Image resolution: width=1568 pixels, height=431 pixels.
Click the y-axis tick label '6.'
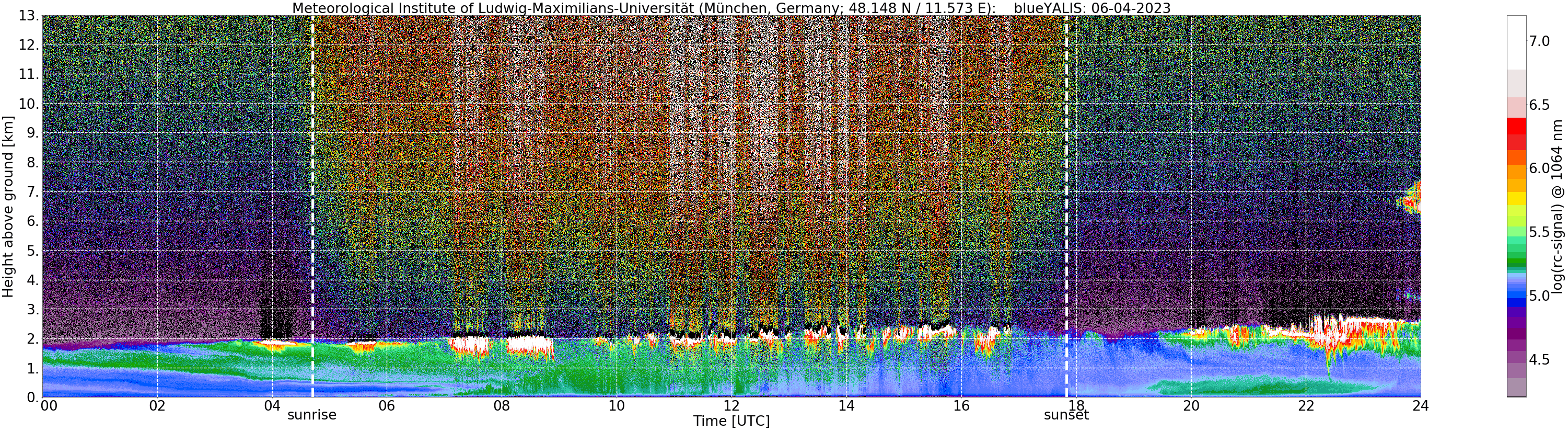click(32, 221)
